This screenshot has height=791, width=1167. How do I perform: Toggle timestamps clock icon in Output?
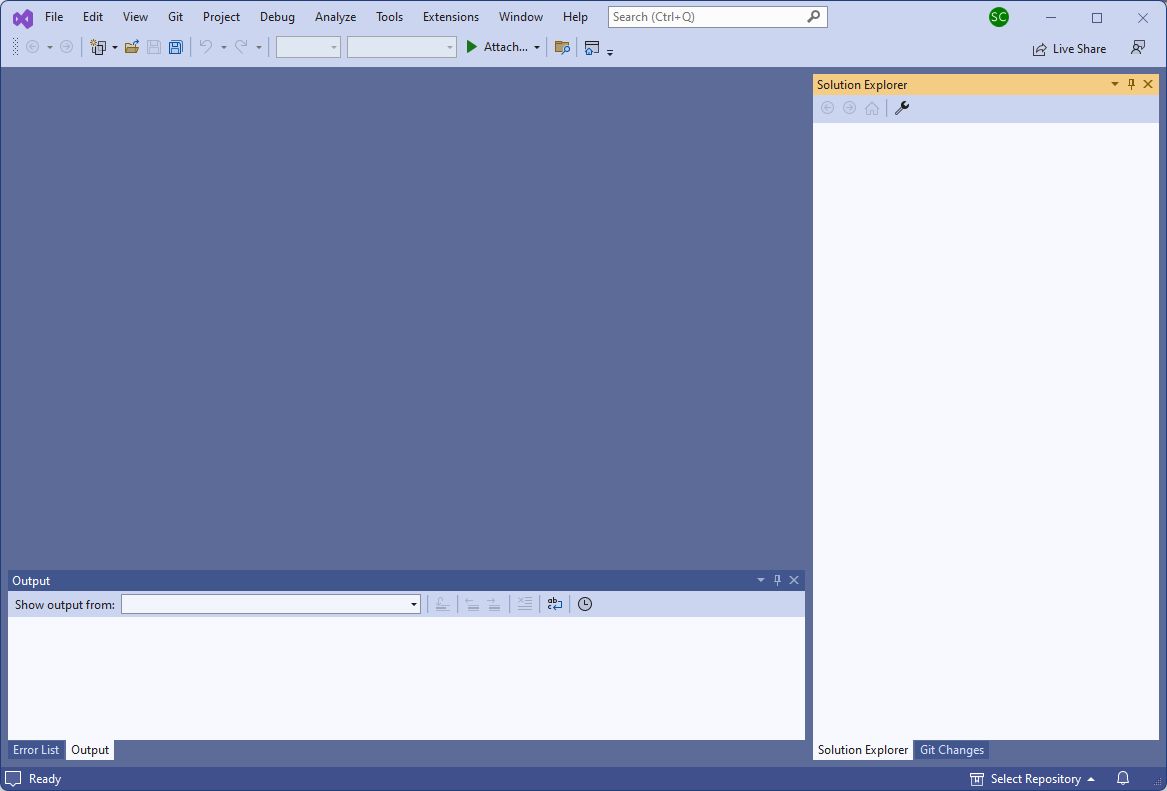pyautogui.click(x=585, y=604)
